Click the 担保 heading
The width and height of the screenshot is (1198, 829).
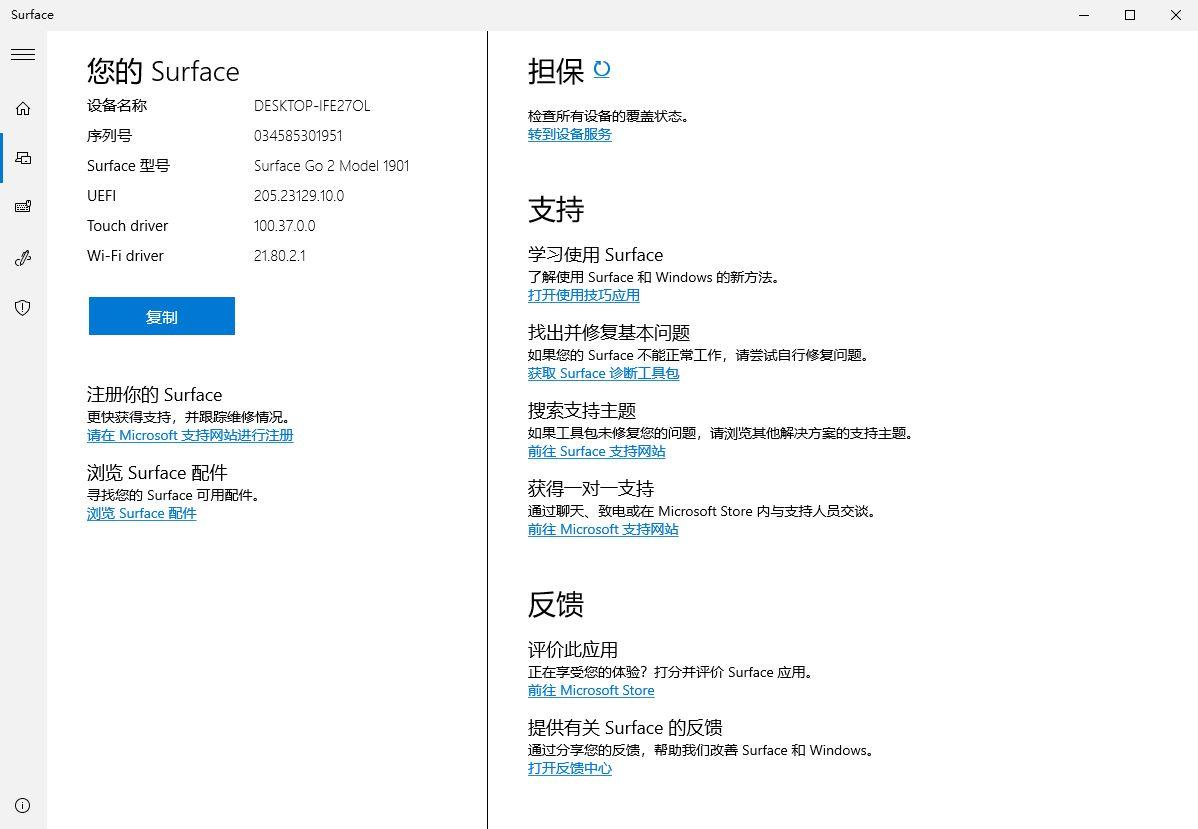click(556, 71)
